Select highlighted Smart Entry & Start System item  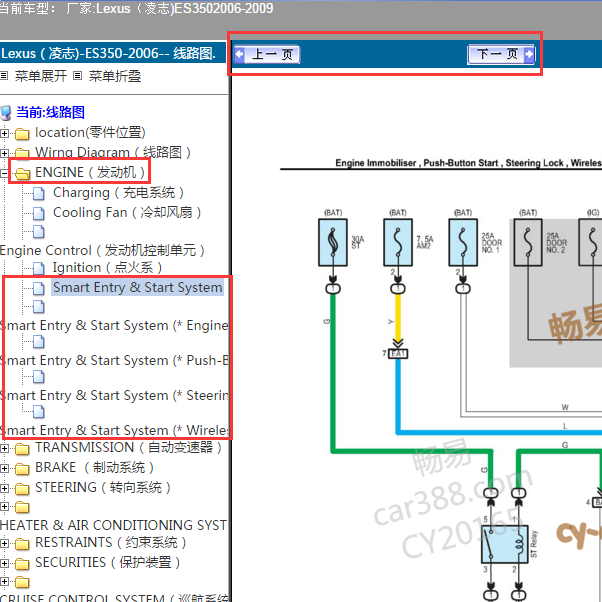[x=137, y=288]
